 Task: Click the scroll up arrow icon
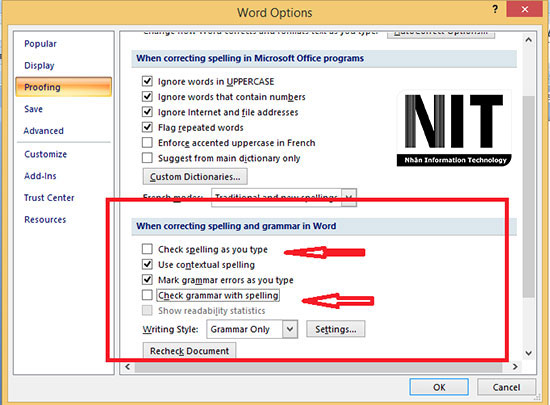click(529, 40)
